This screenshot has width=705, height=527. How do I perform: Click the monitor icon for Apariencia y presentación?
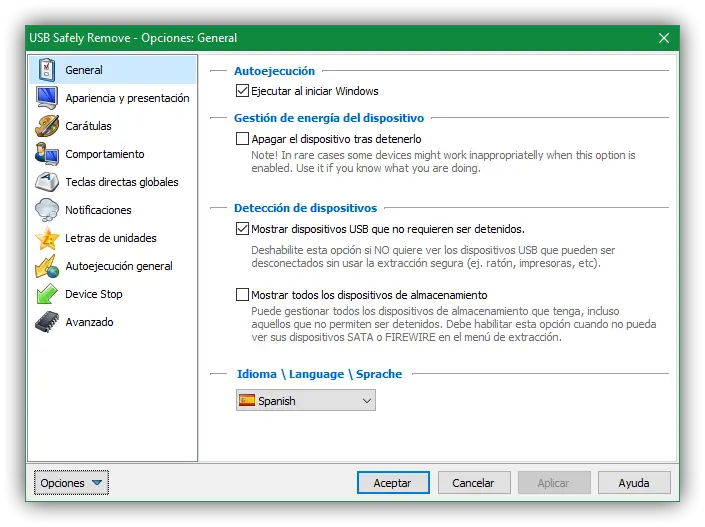click(x=47, y=98)
